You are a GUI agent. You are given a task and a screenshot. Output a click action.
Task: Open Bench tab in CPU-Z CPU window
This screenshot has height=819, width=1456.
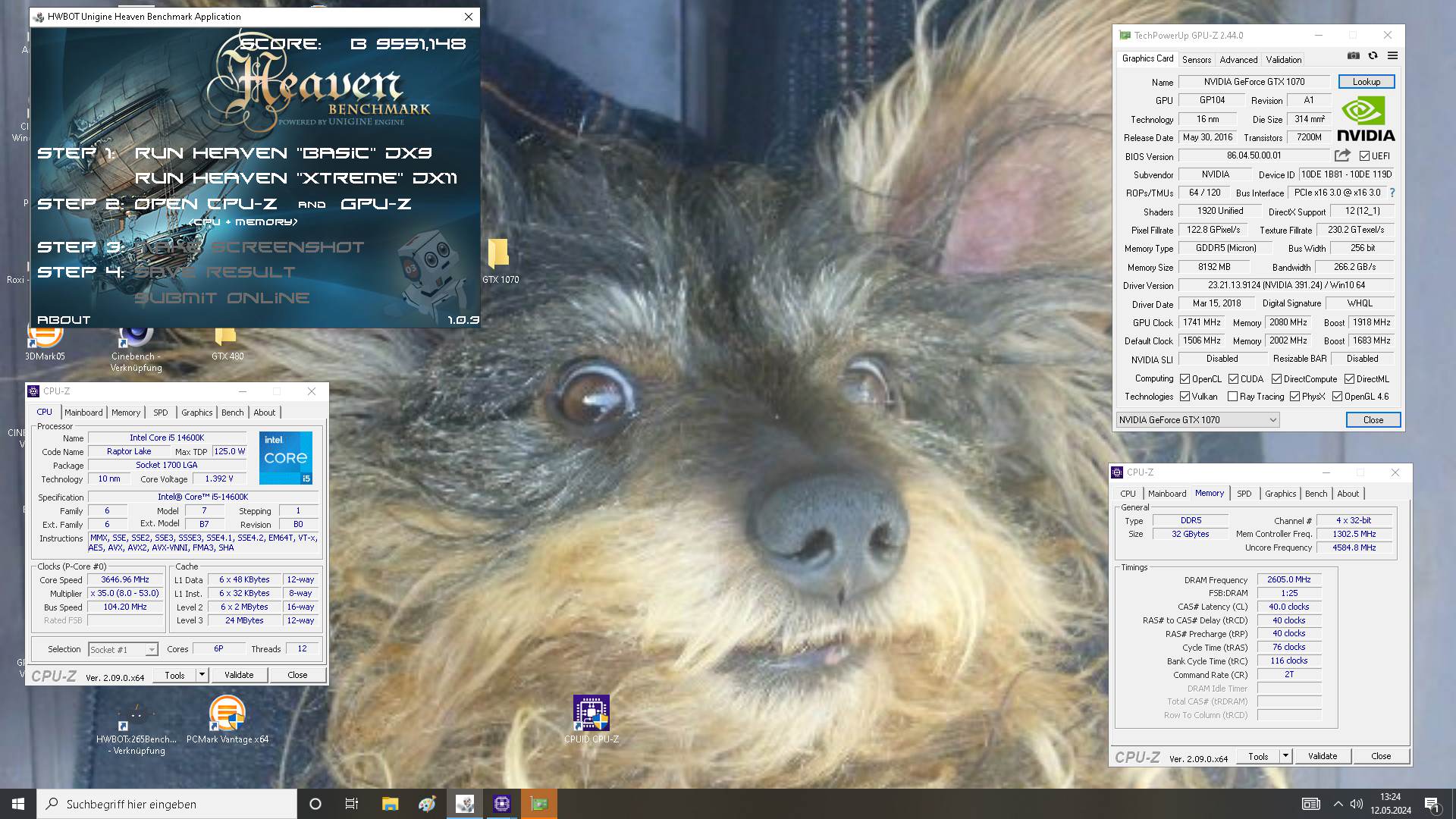tap(233, 413)
